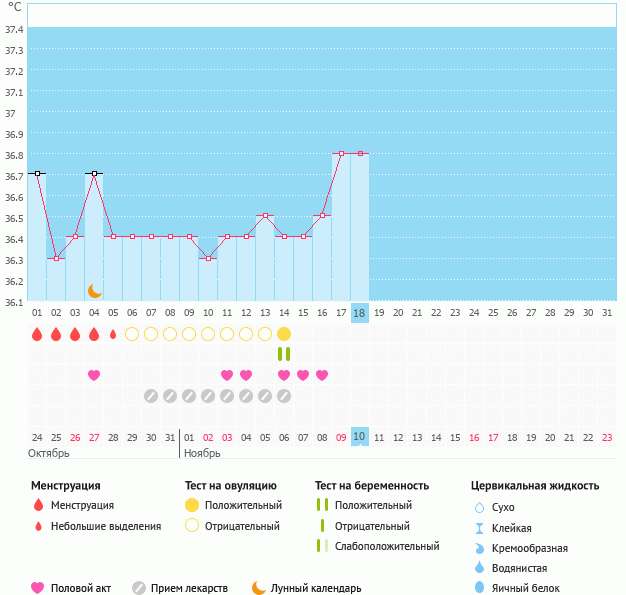Click the intercourse heart on cycle day 04
This screenshot has width=626, height=595.
tap(94, 375)
